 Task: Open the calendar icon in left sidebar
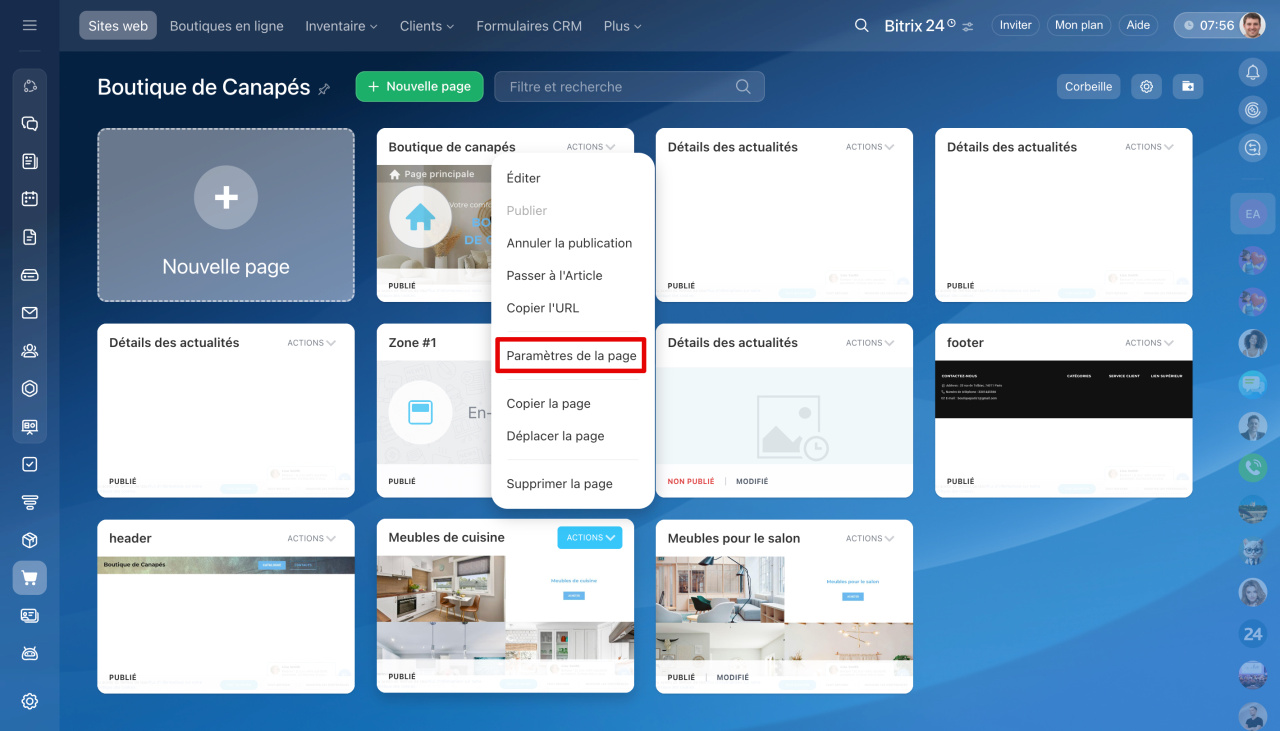30,198
